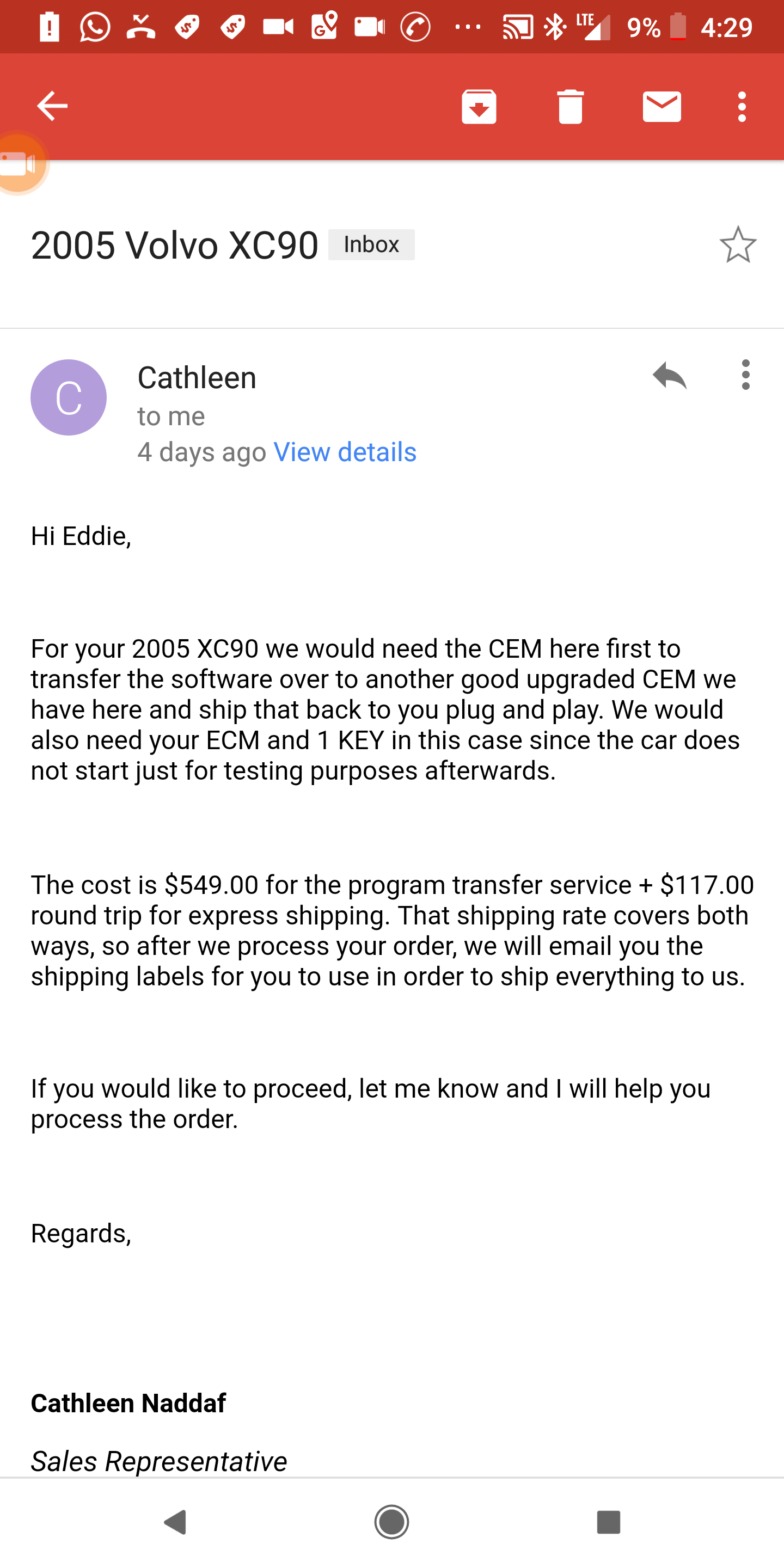784x1568 pixels.
Task: Star the 2005 Volvo XC90 email
Action: click(738, 244)
